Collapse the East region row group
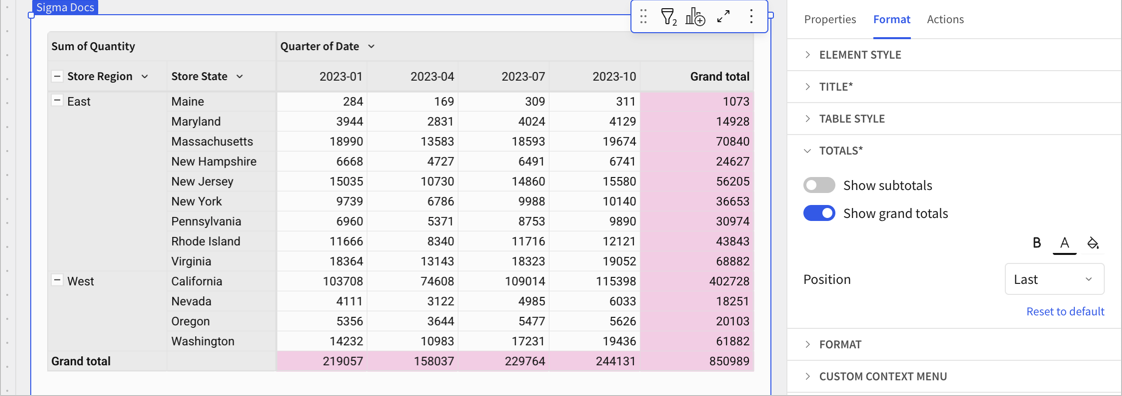 [x=57, y=102]
